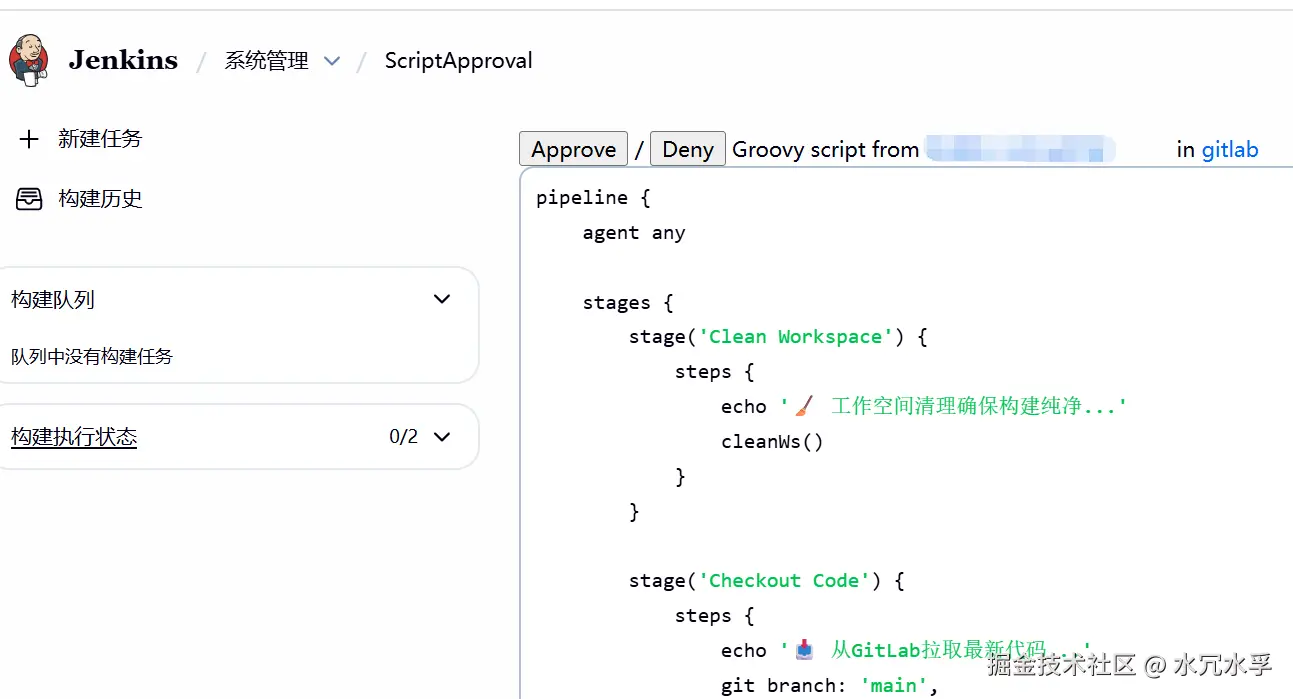
Task: Click the echo 从GitLab拉取最新代码 line
Action: [x=906, y=651]
